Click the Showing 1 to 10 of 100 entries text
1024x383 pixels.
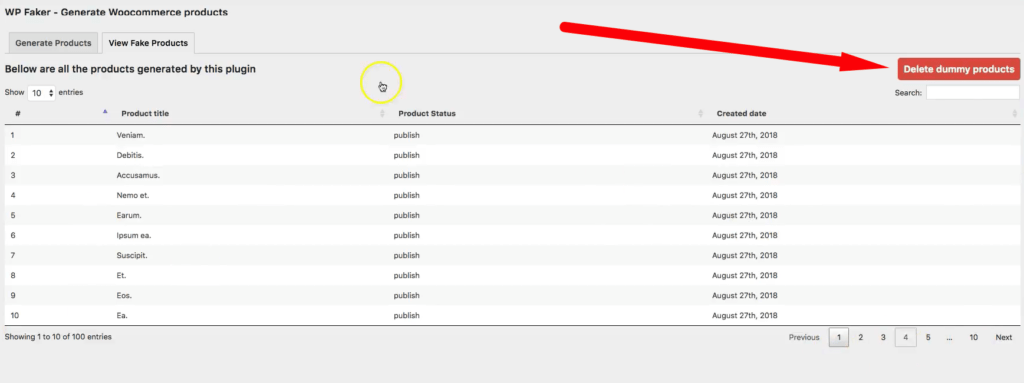click(58, 337)
